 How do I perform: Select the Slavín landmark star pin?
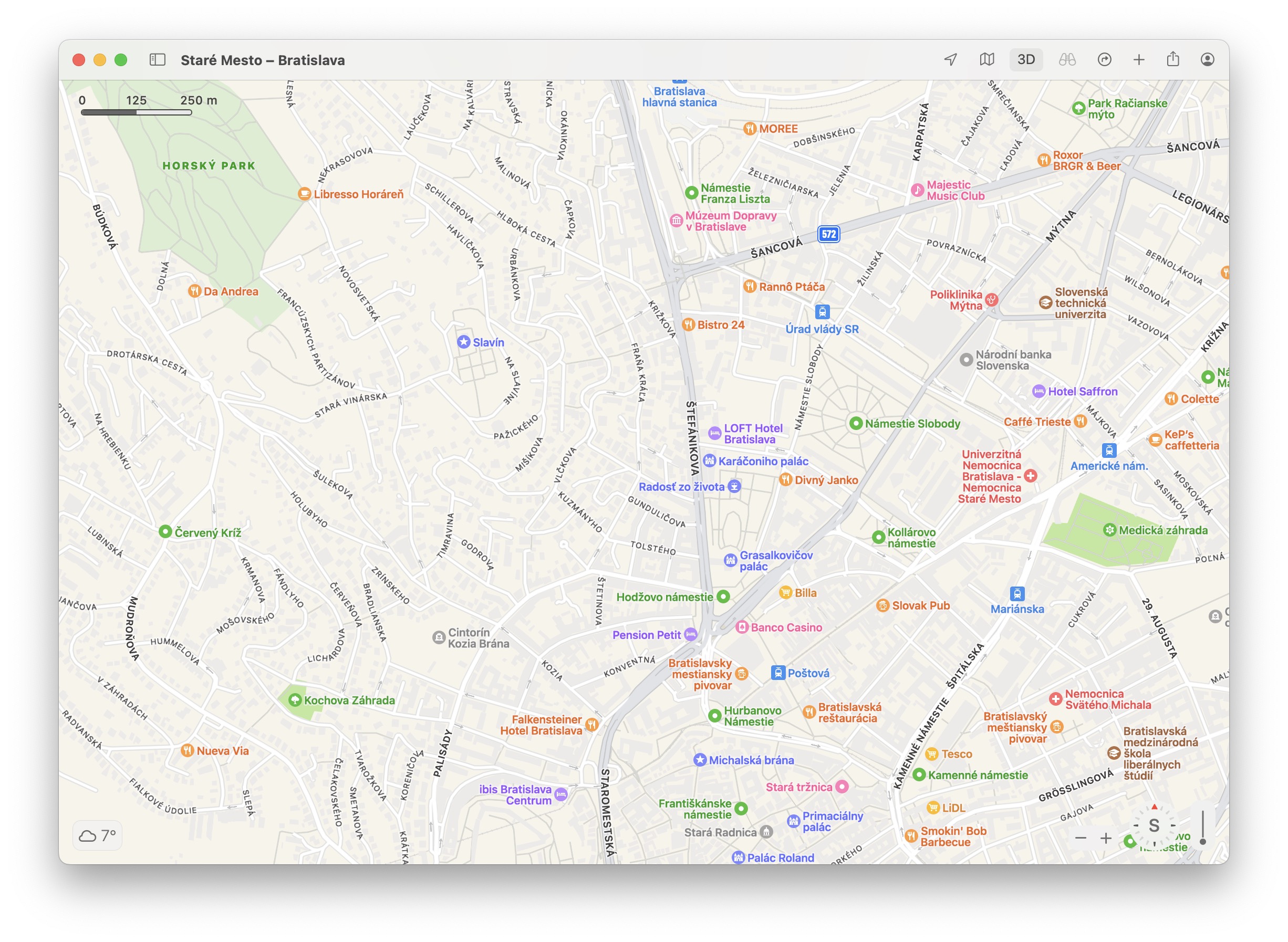464,342
